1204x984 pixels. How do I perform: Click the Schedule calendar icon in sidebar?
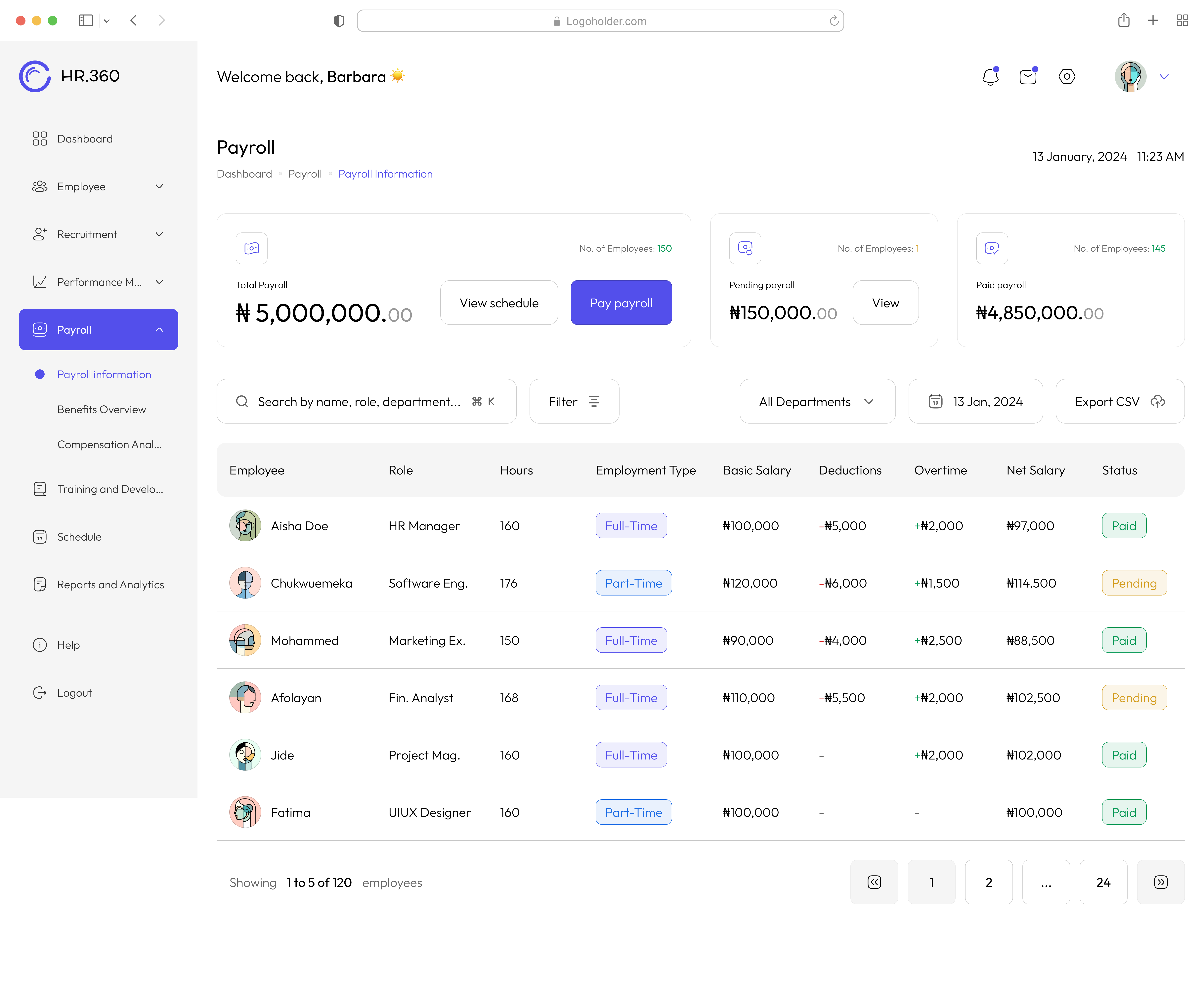[40, 537]
